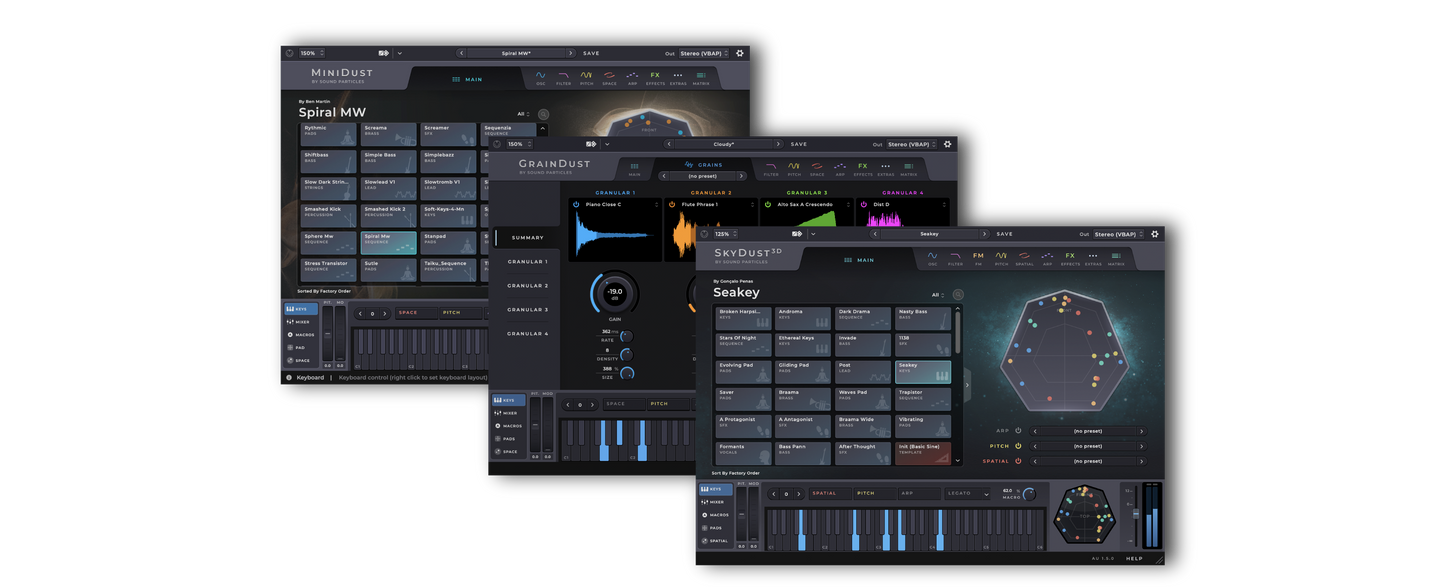Screen dimensions: 1445x587
Task: Toggle the ARP power button in SkyDust
Action: tap(1018, 431)
